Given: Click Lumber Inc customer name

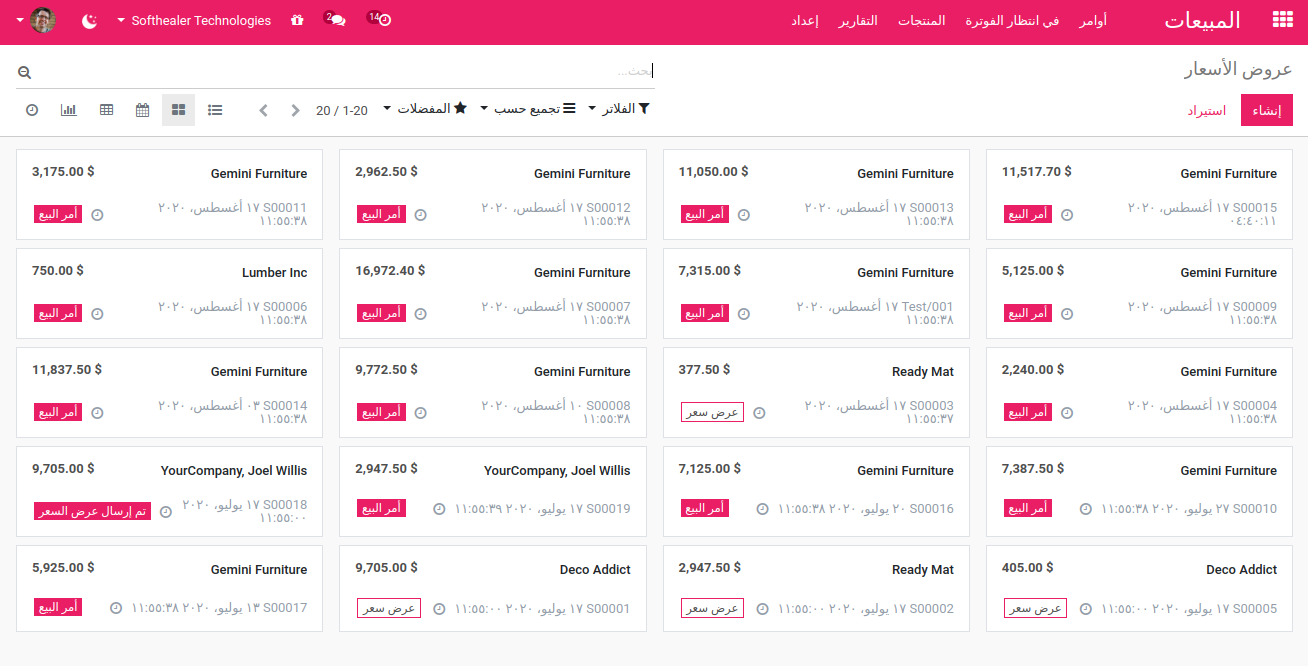Looking at the screenshot, I should click(275, 272).
